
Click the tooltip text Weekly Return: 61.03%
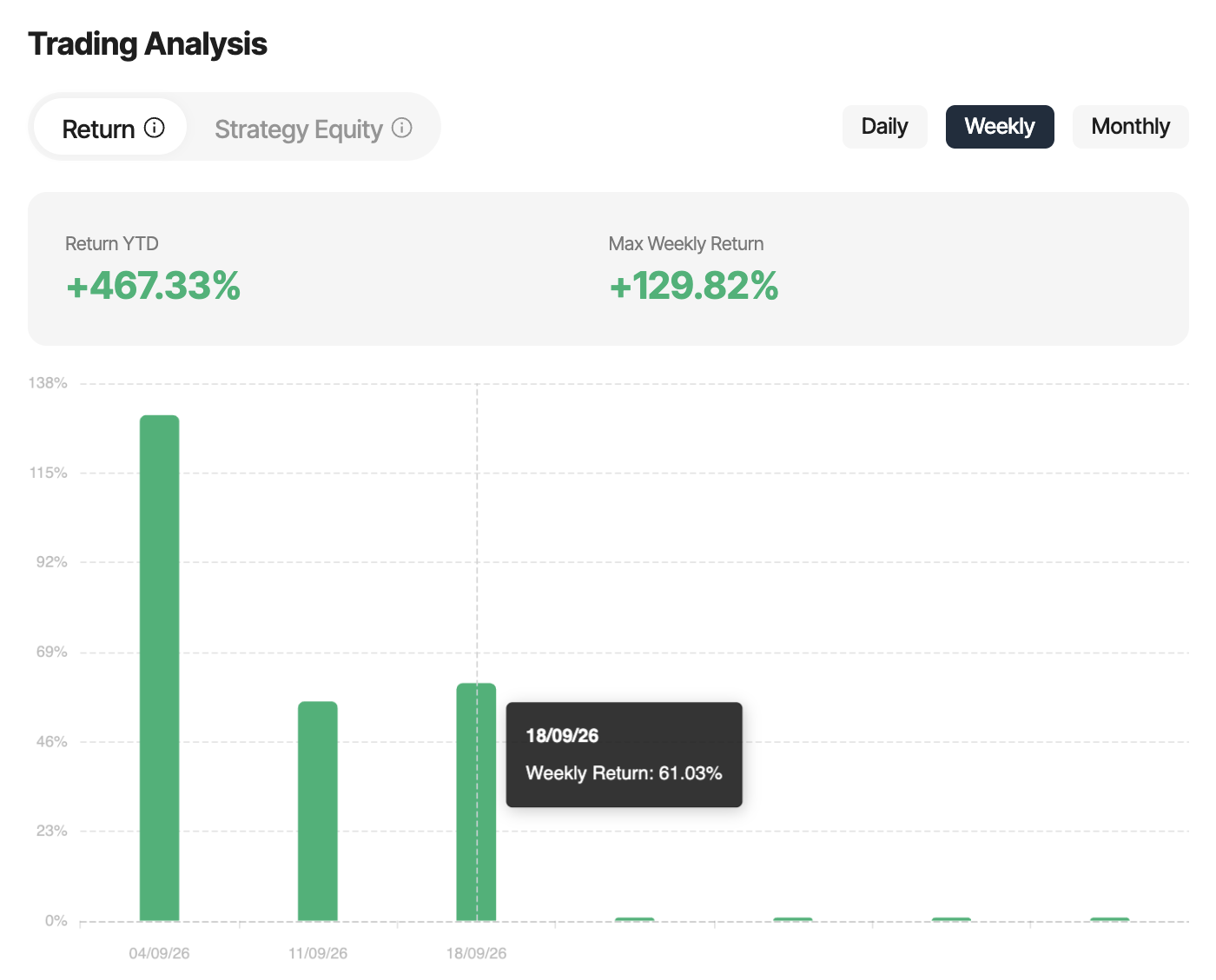click(x=624, y=773)
